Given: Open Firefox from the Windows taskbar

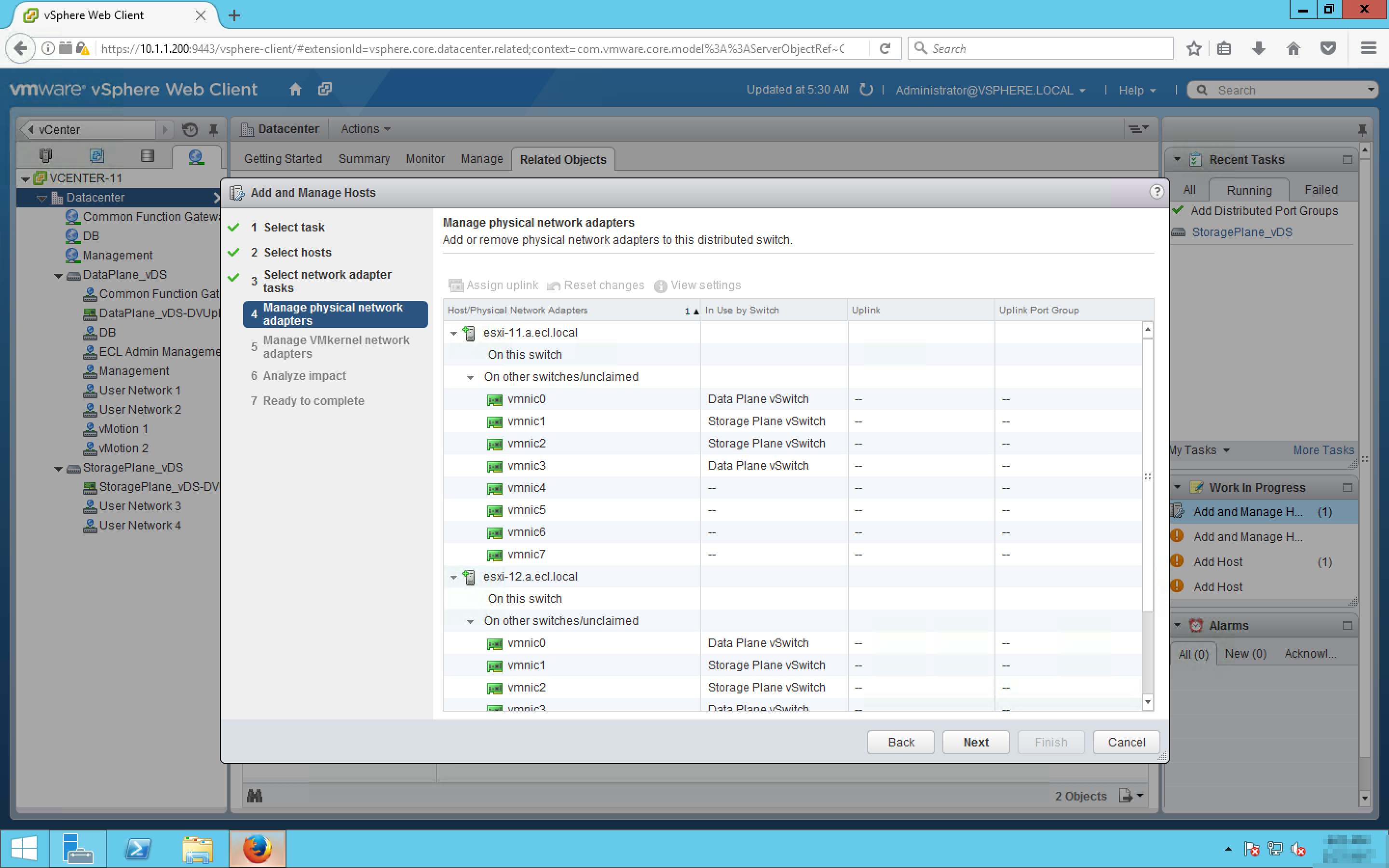Looking at the screenshot, I should click(257, 849).
